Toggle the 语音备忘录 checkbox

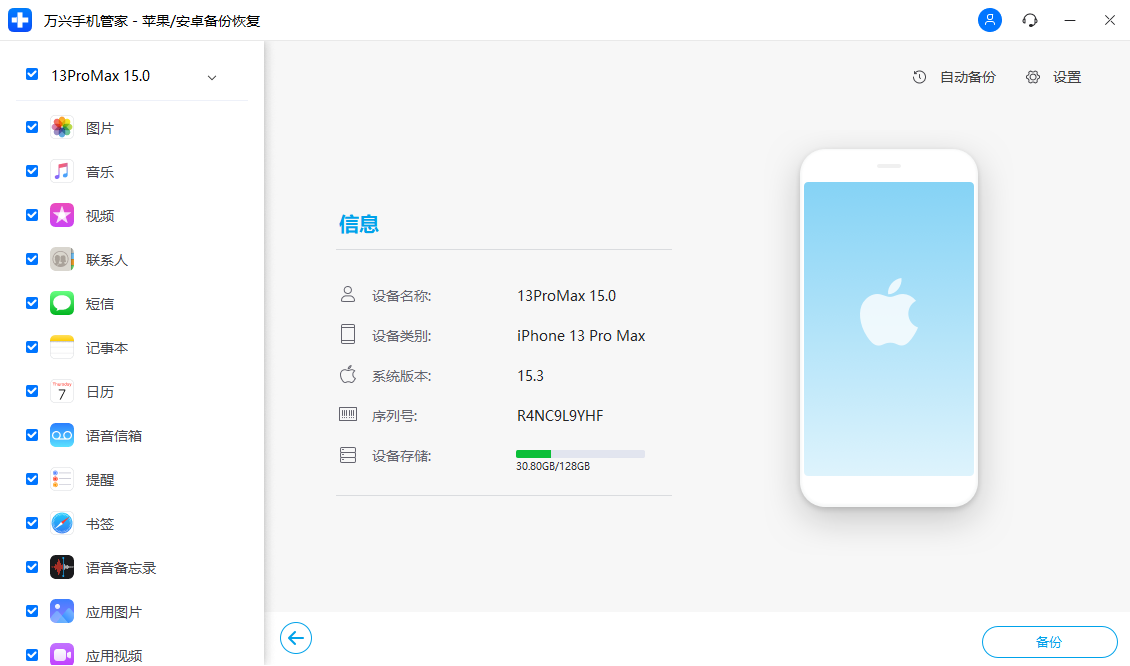tap(32, 567)
